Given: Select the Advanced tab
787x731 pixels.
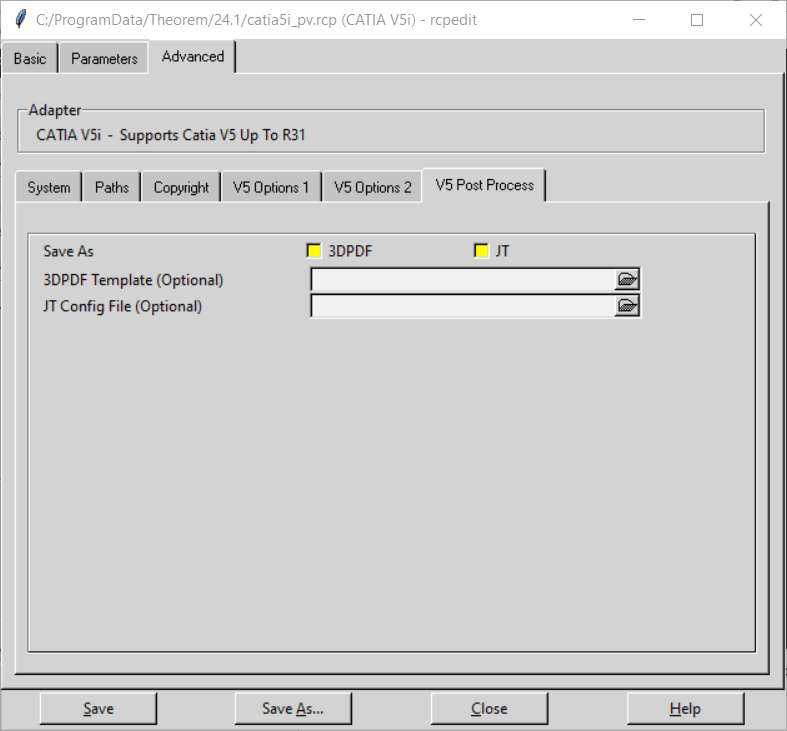Looking at the screenshot, I should [193, 57].
